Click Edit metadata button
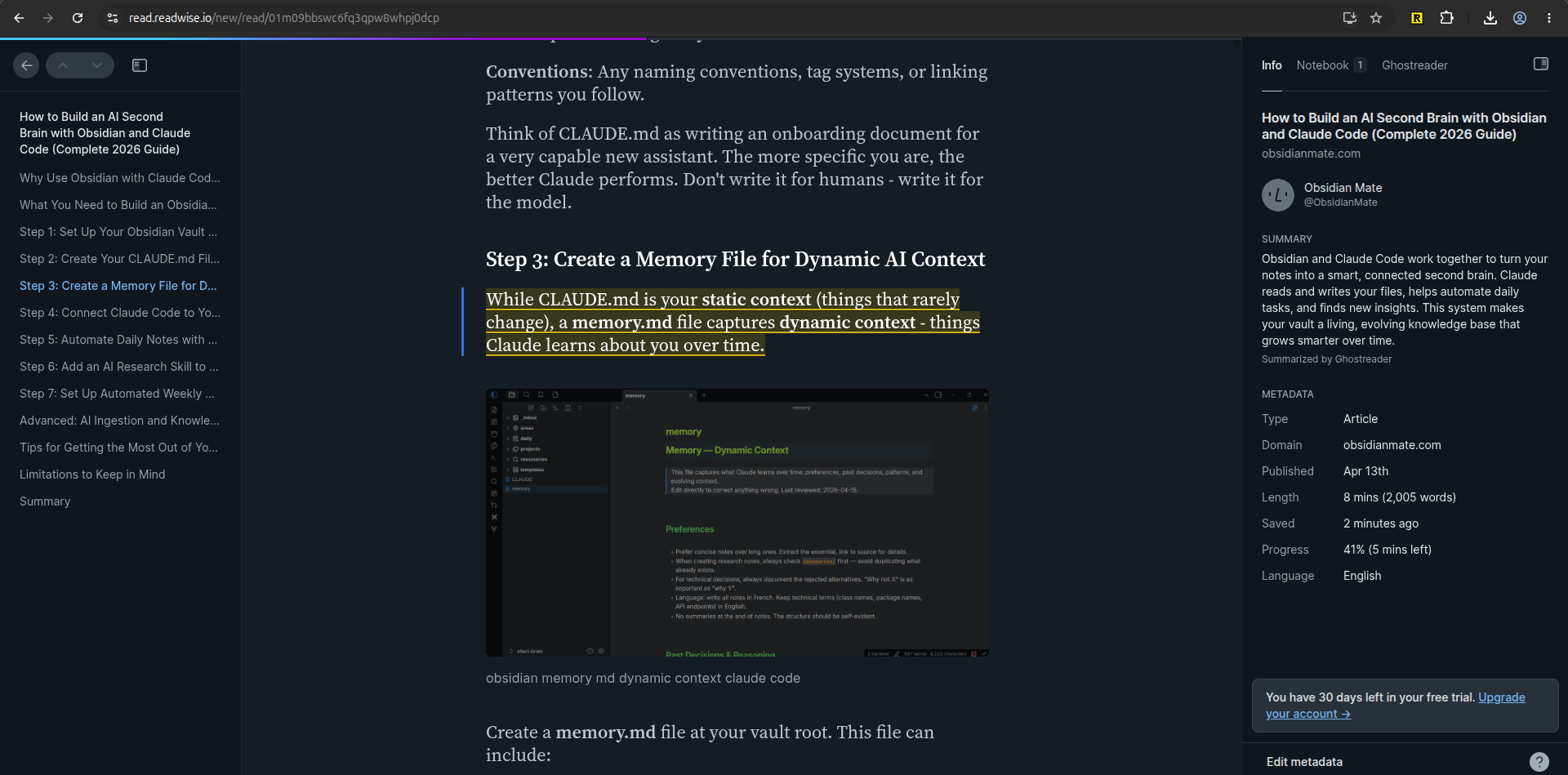1568x775 pixels. click(x=1304, y=762)
